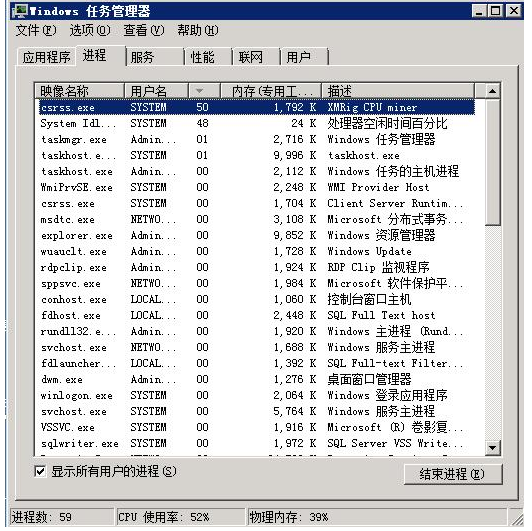Select the fdlauncher... process
Screen dimensions: 532x531
[257, 363]
